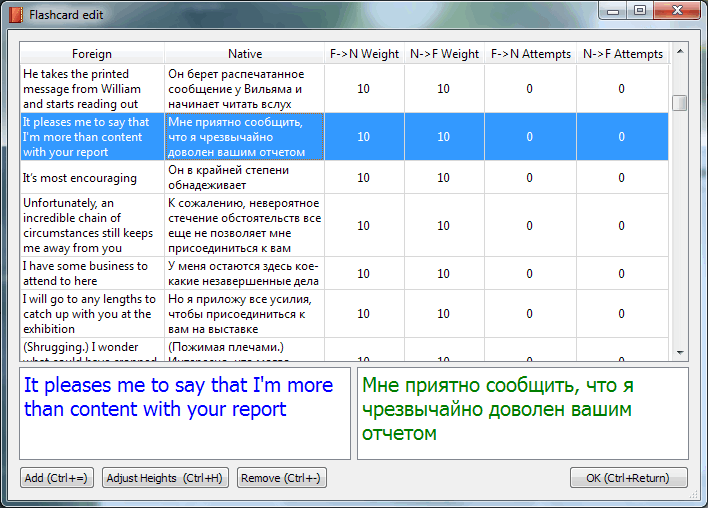Click native cell 'К сожалению, невероятное стечение'
The height and width of the screenshot is (508, 708).
point(244,225)
